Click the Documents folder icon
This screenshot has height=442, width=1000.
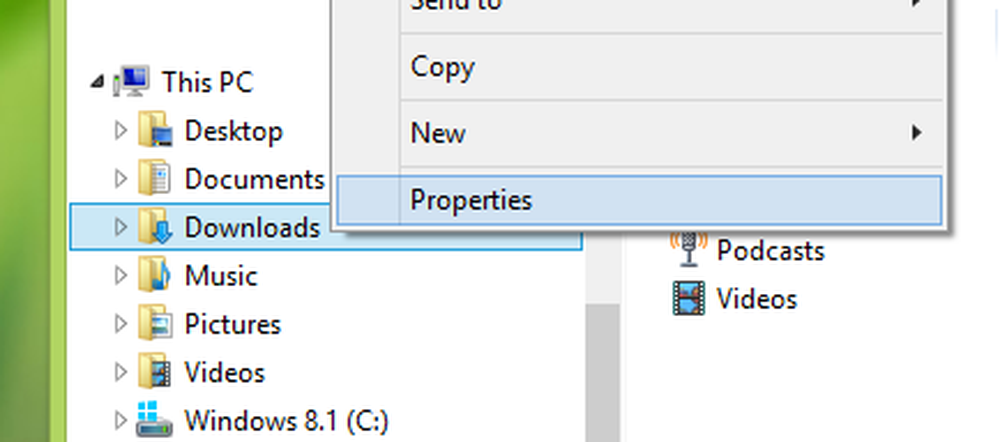pyautogui.click(x=155, y=178)
